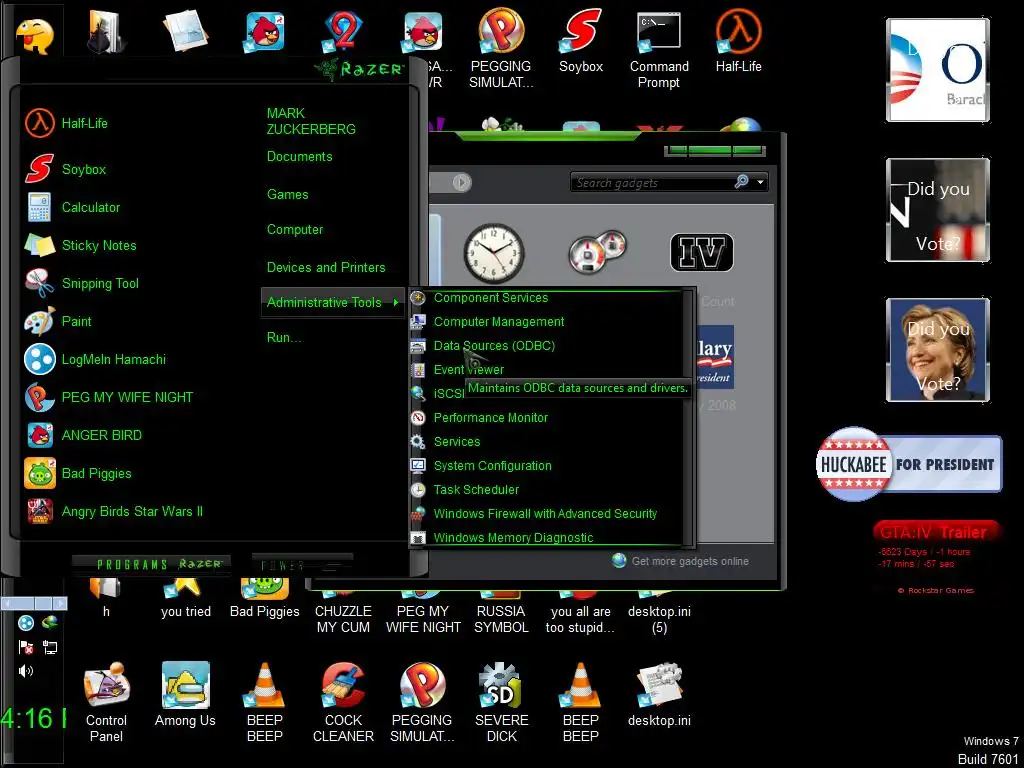The height and width of the screenshot is (768, 1024).
Task: Open the Bad Piggies desktop shortcut
Action: click(x=264, y=598)
